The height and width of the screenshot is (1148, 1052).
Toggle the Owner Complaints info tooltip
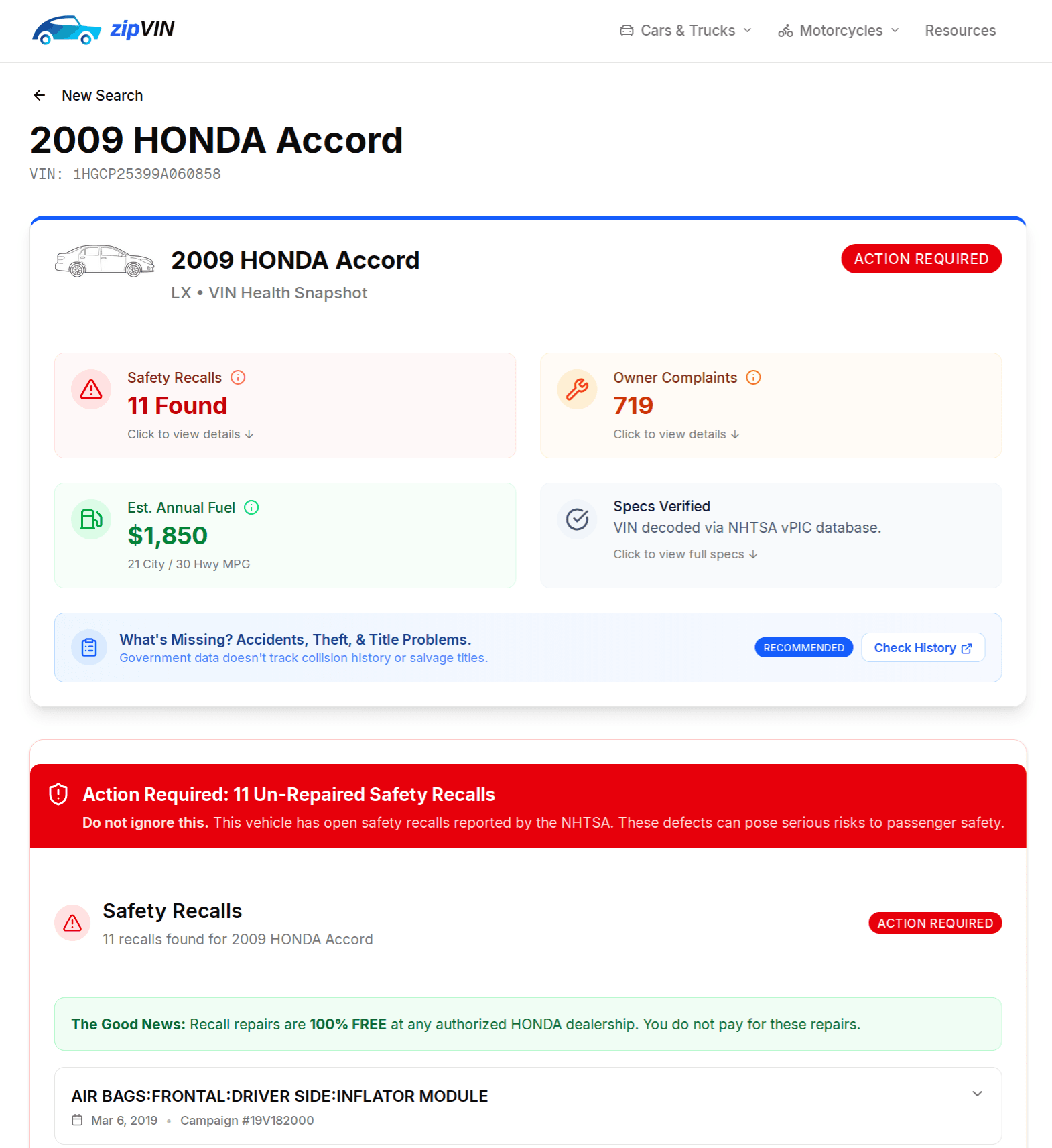point(754,377)
